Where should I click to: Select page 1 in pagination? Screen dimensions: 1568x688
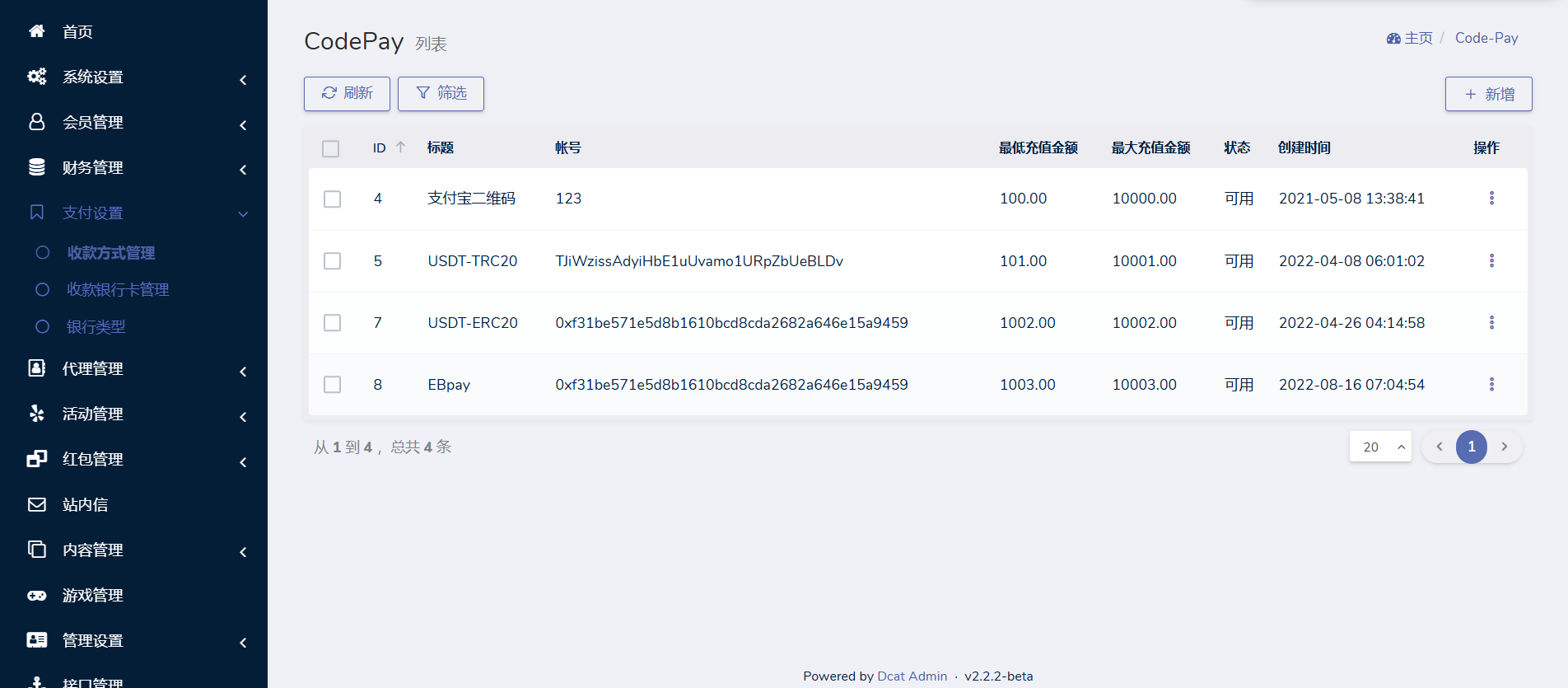[x=1472, y=447]
